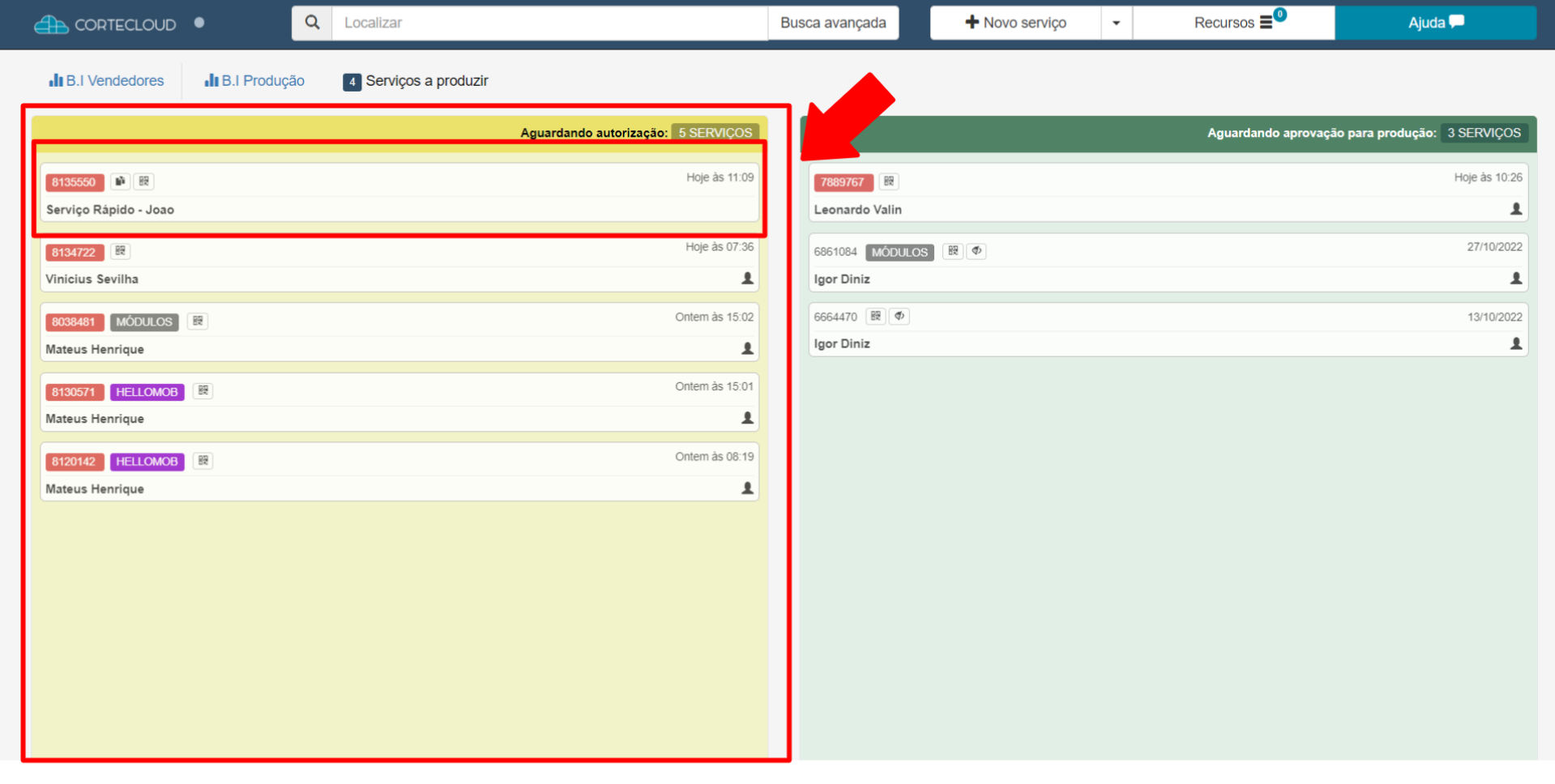
Task: Click the user icon on service 6664470 card
Action: 1516,343
